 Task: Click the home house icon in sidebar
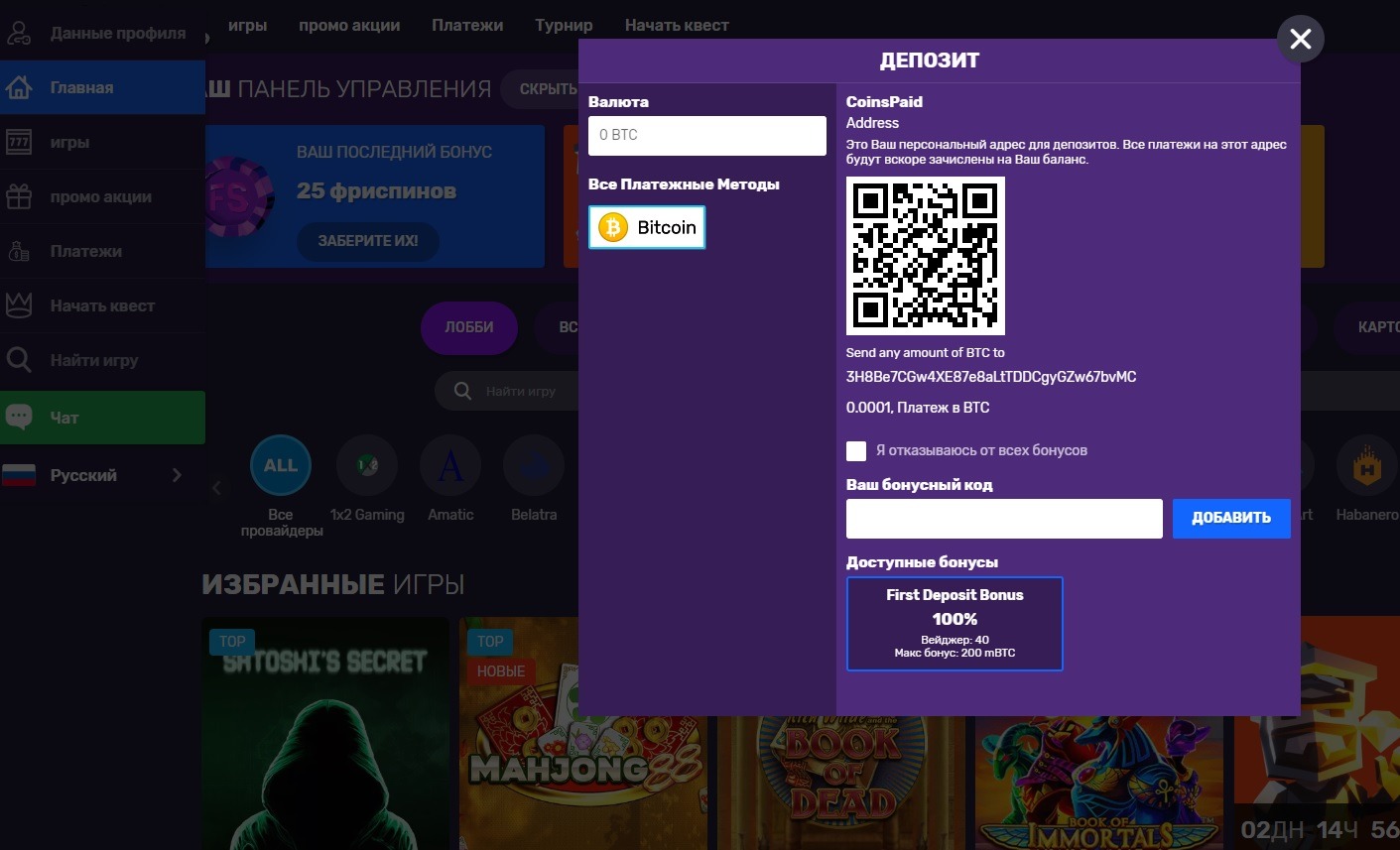click(x=19, y=87)
